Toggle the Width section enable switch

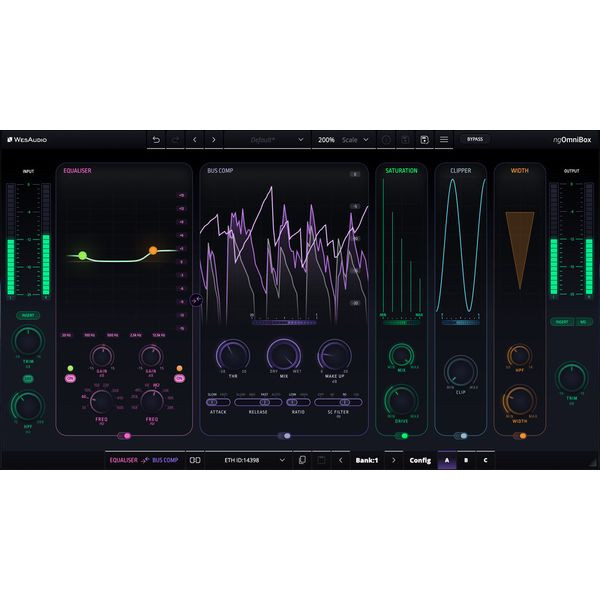[520, 436]
